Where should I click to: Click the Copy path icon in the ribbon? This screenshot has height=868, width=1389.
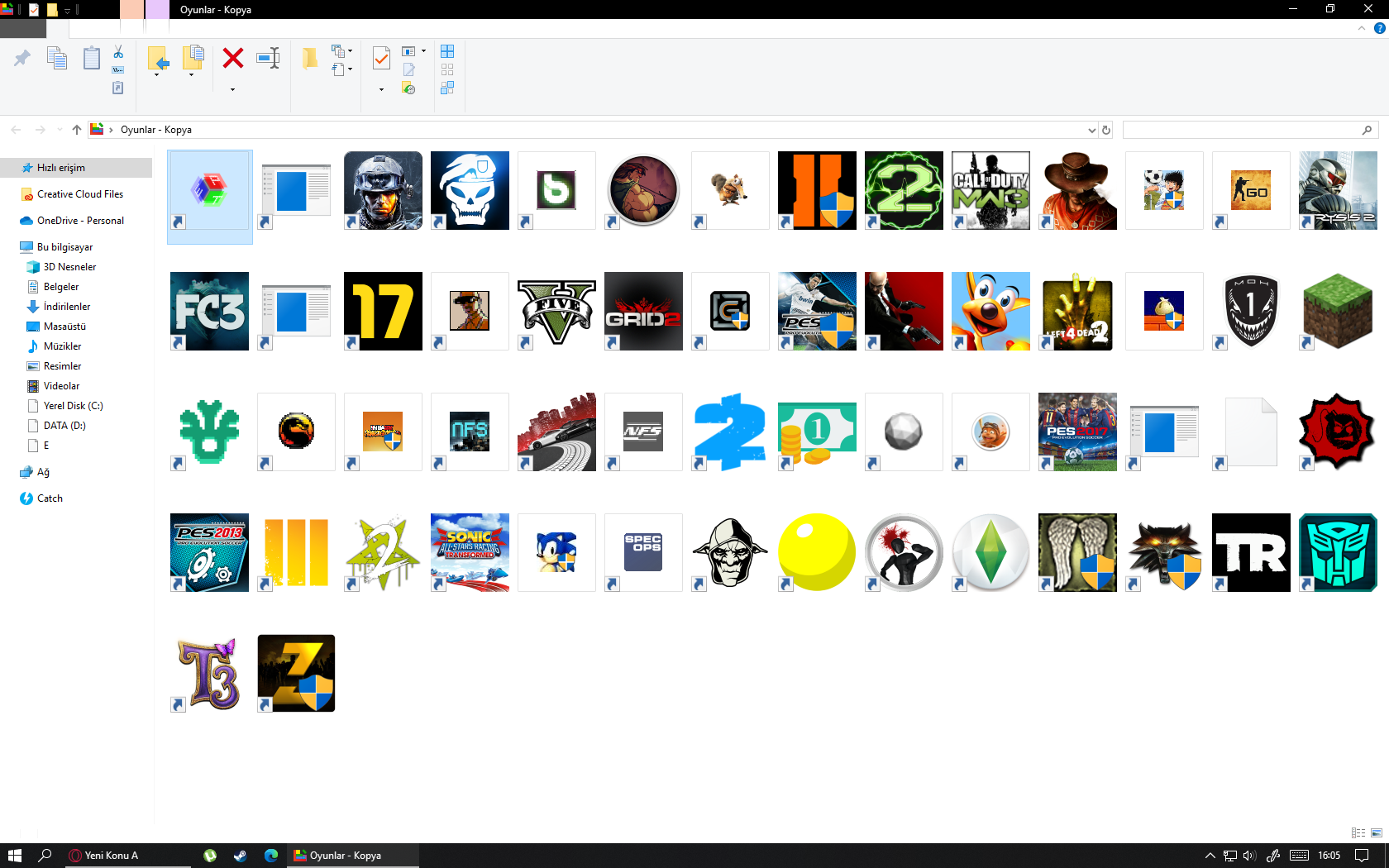pos(118,70)
